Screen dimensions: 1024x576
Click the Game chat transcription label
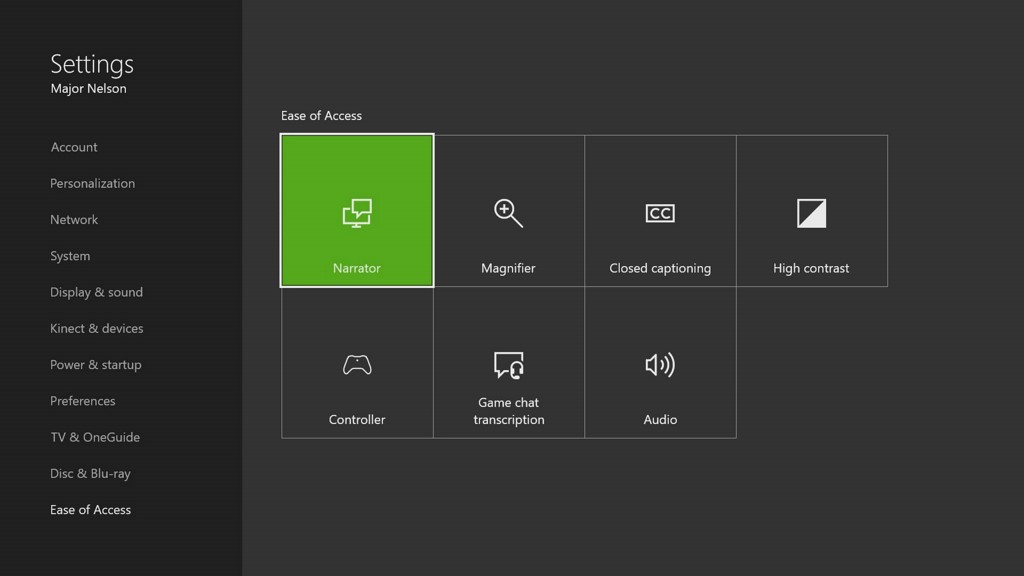[509, 411]
